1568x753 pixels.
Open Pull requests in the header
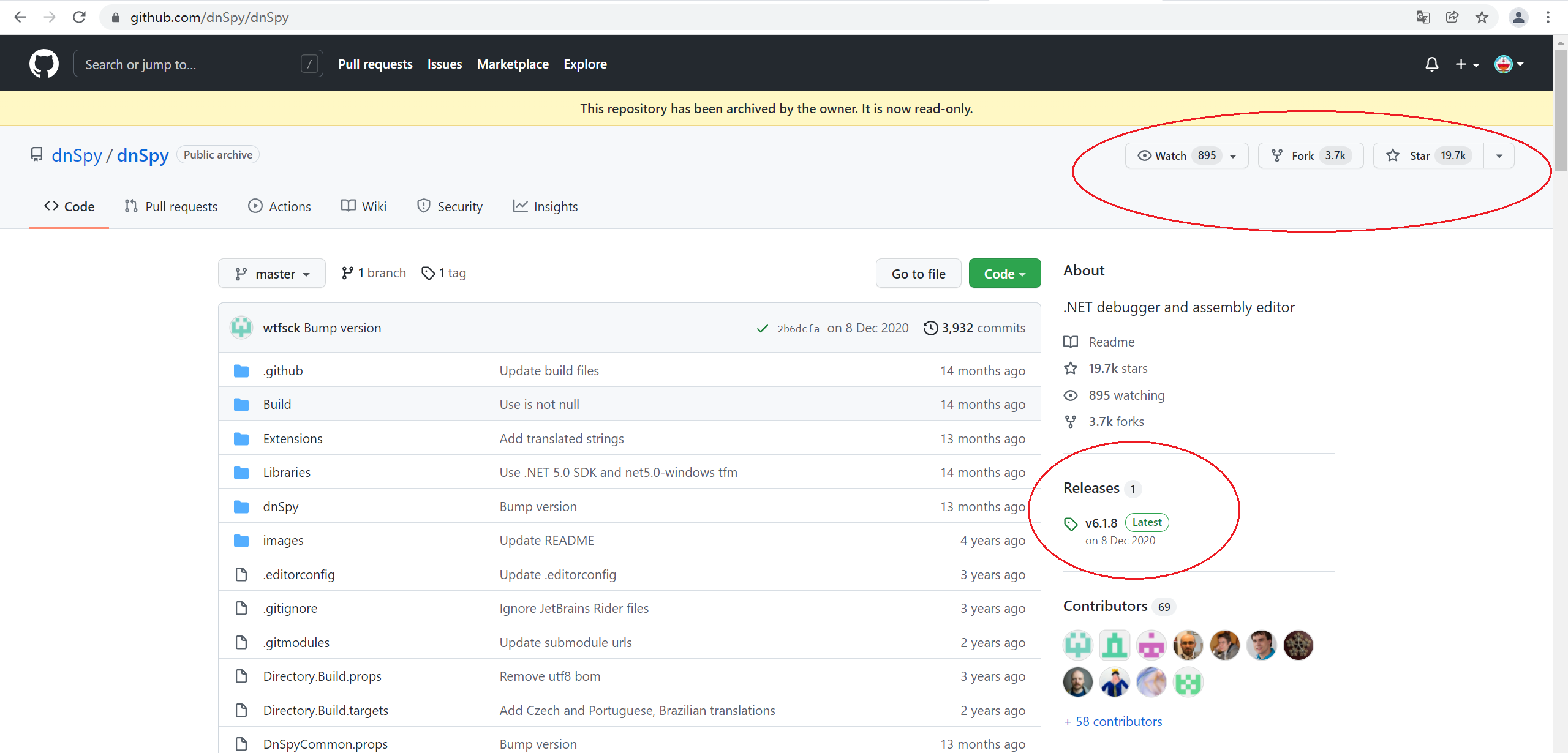tap(375, 64)
